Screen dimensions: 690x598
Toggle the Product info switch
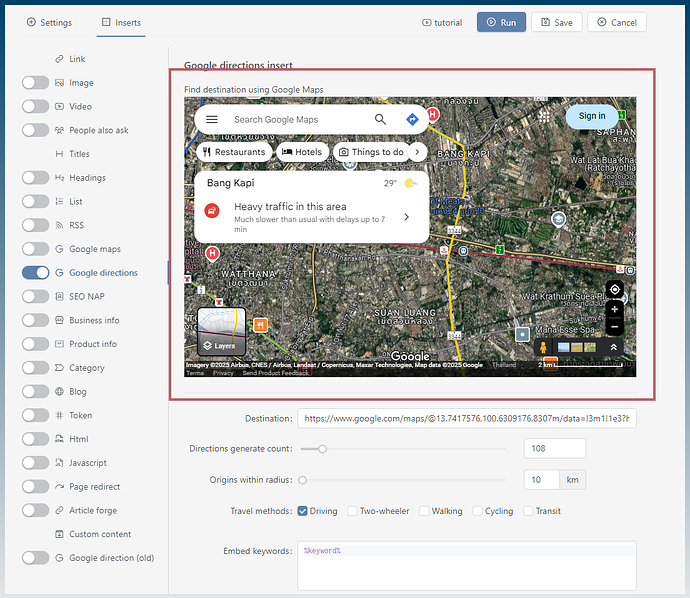point(36,344)
